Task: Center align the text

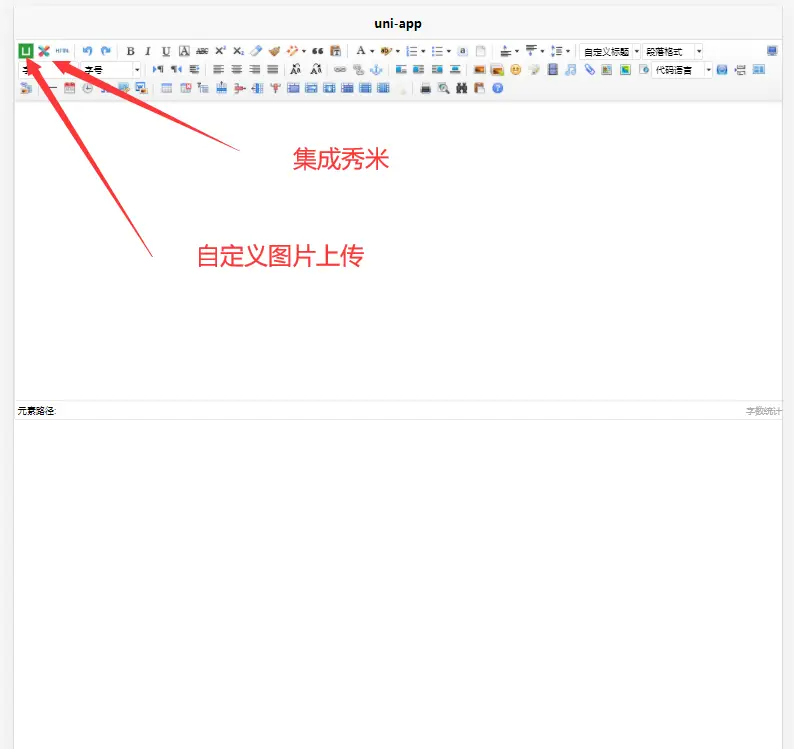Action: click(x=236, y=69)
